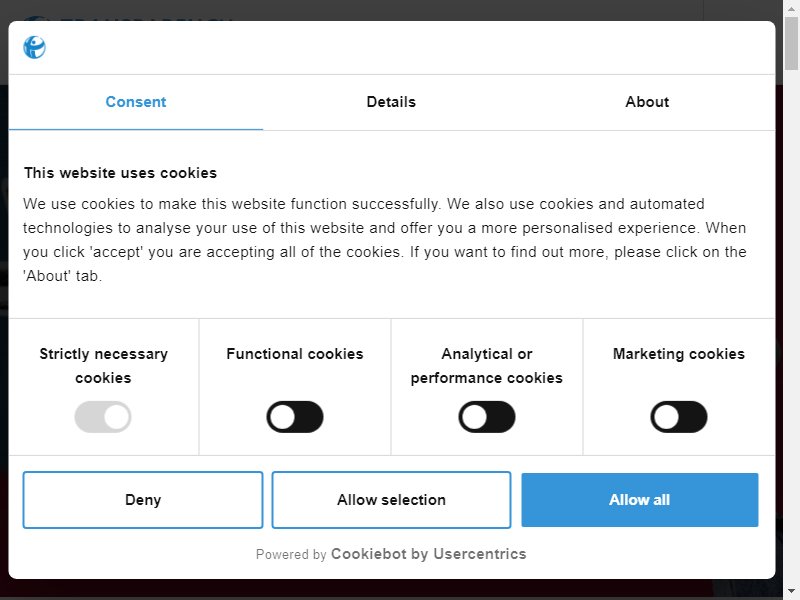The height and width of the screenshot is (600, 800).
Task: Click the This website uses cookies heading
Action: 120,173
